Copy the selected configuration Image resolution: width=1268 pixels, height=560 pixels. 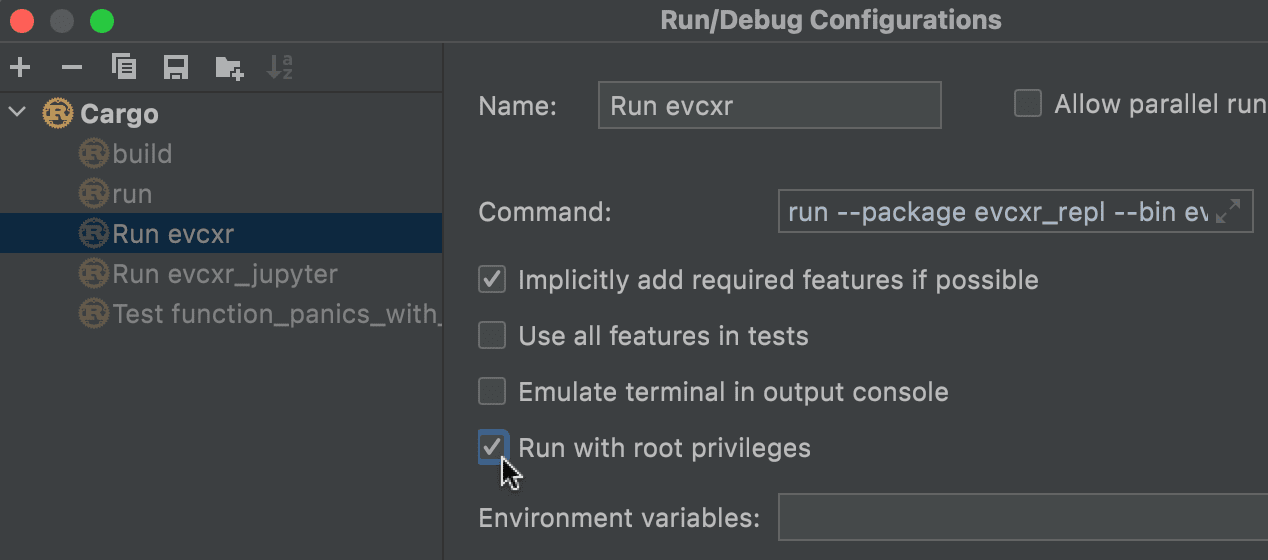point(124,67)
